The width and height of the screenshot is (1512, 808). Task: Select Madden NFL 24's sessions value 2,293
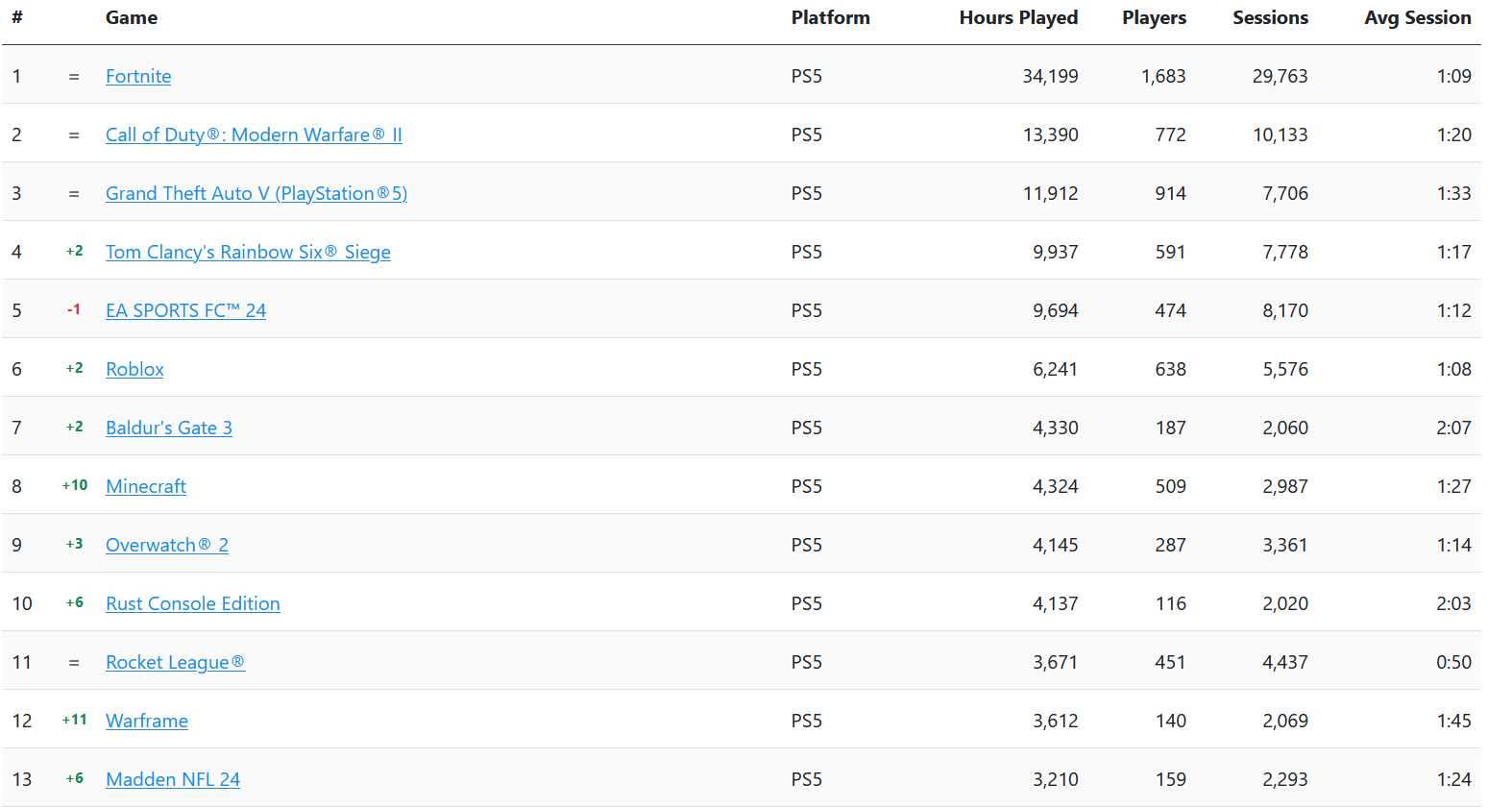(1285, 779)
